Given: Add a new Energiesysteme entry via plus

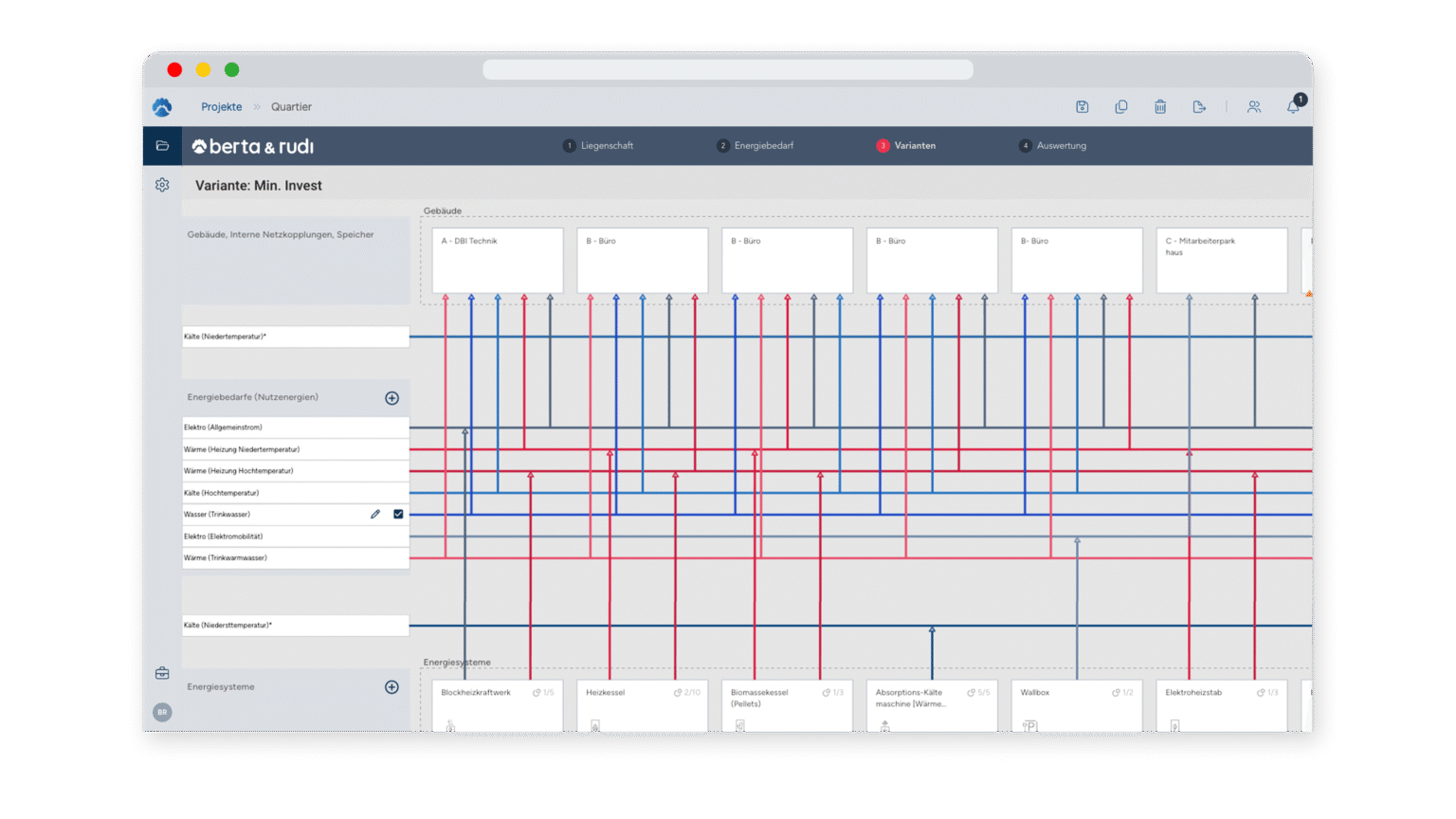Looking at the screenshot, I should (x=391, y=687).
